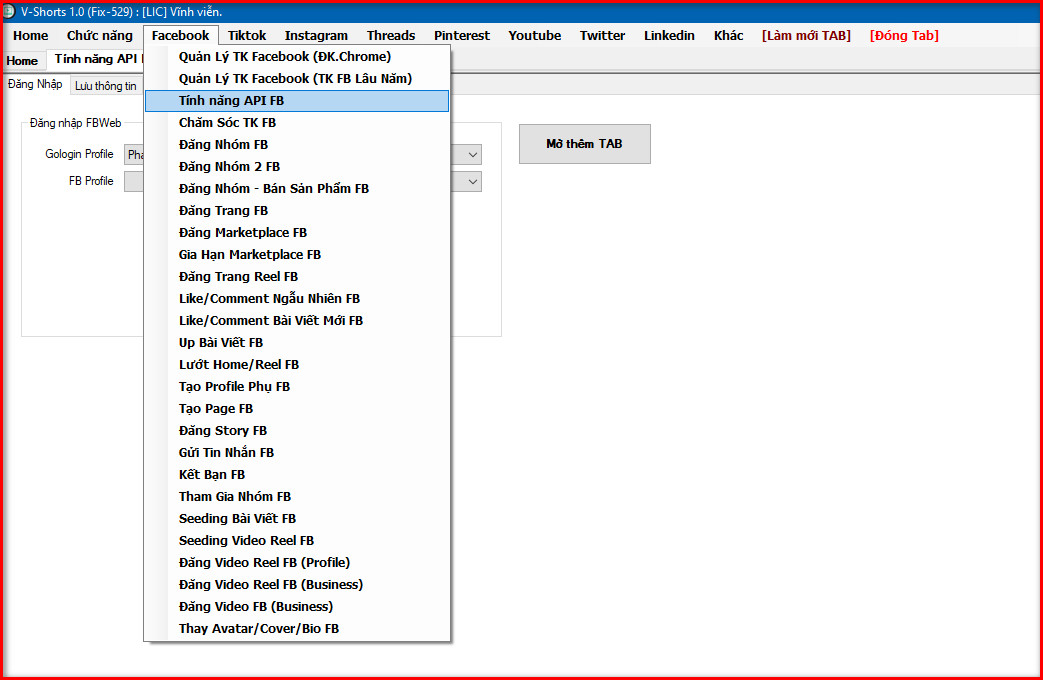Select Gửi Tin Nhắn FB
The height and width of the screenshot is (680, 1043).
pyautogui.click(x=297, y=452)
